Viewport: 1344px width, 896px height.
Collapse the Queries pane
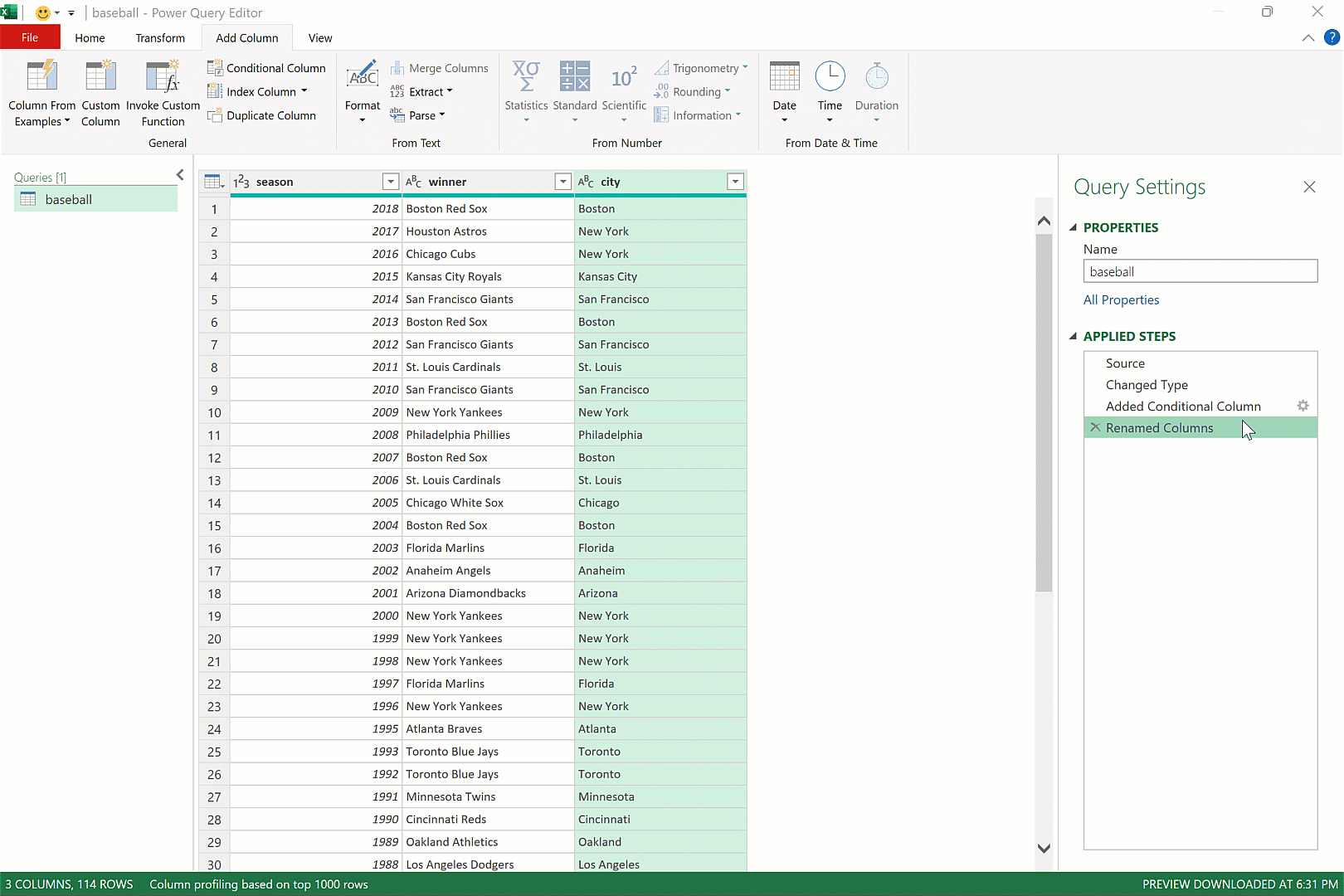[180, 175]
